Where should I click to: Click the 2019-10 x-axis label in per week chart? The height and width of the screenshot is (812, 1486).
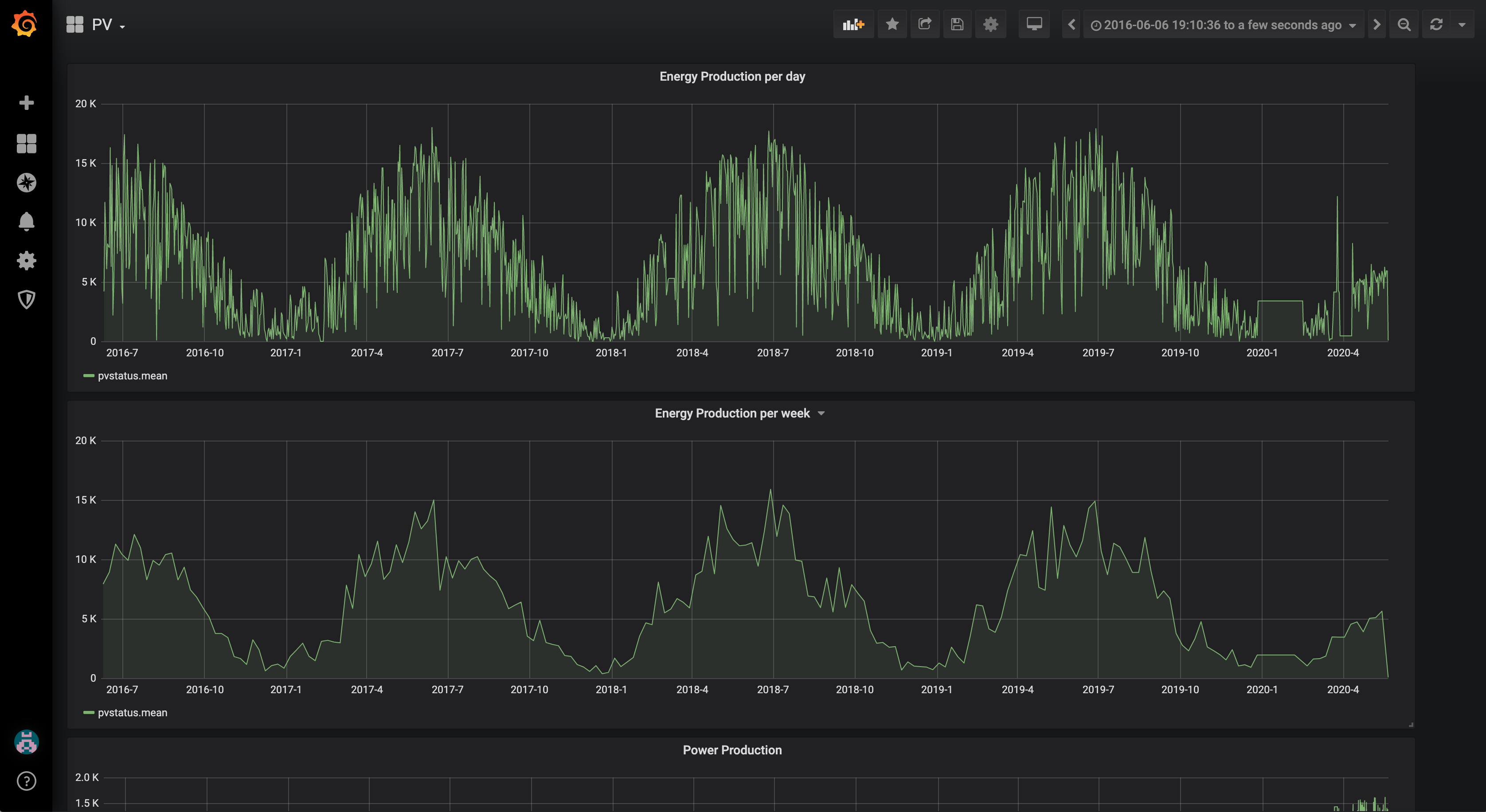click(x=1180, y=689)
